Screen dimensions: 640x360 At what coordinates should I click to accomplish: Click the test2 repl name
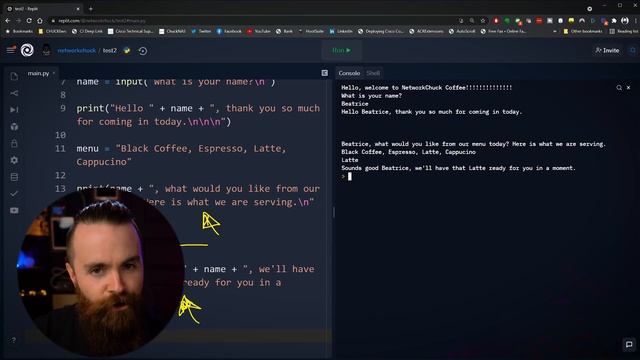(109, 51)
